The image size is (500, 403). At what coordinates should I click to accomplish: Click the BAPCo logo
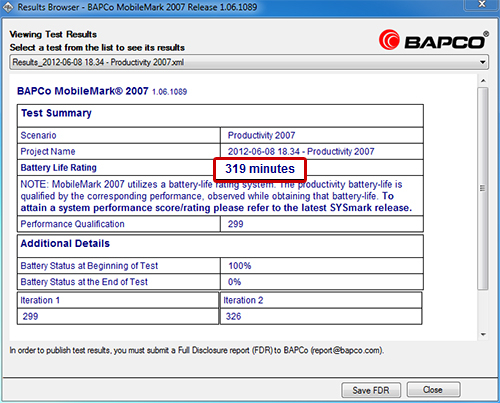tap(434, 40)
